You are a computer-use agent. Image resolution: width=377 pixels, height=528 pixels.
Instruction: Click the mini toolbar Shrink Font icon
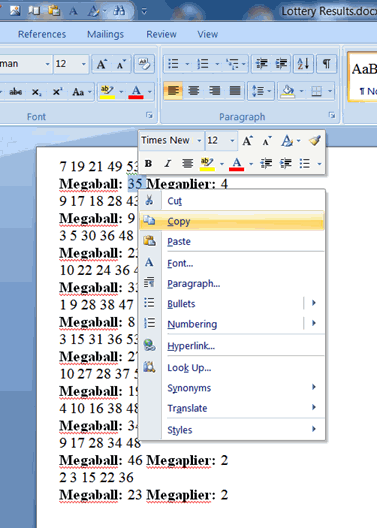click(x=266, y=140)
